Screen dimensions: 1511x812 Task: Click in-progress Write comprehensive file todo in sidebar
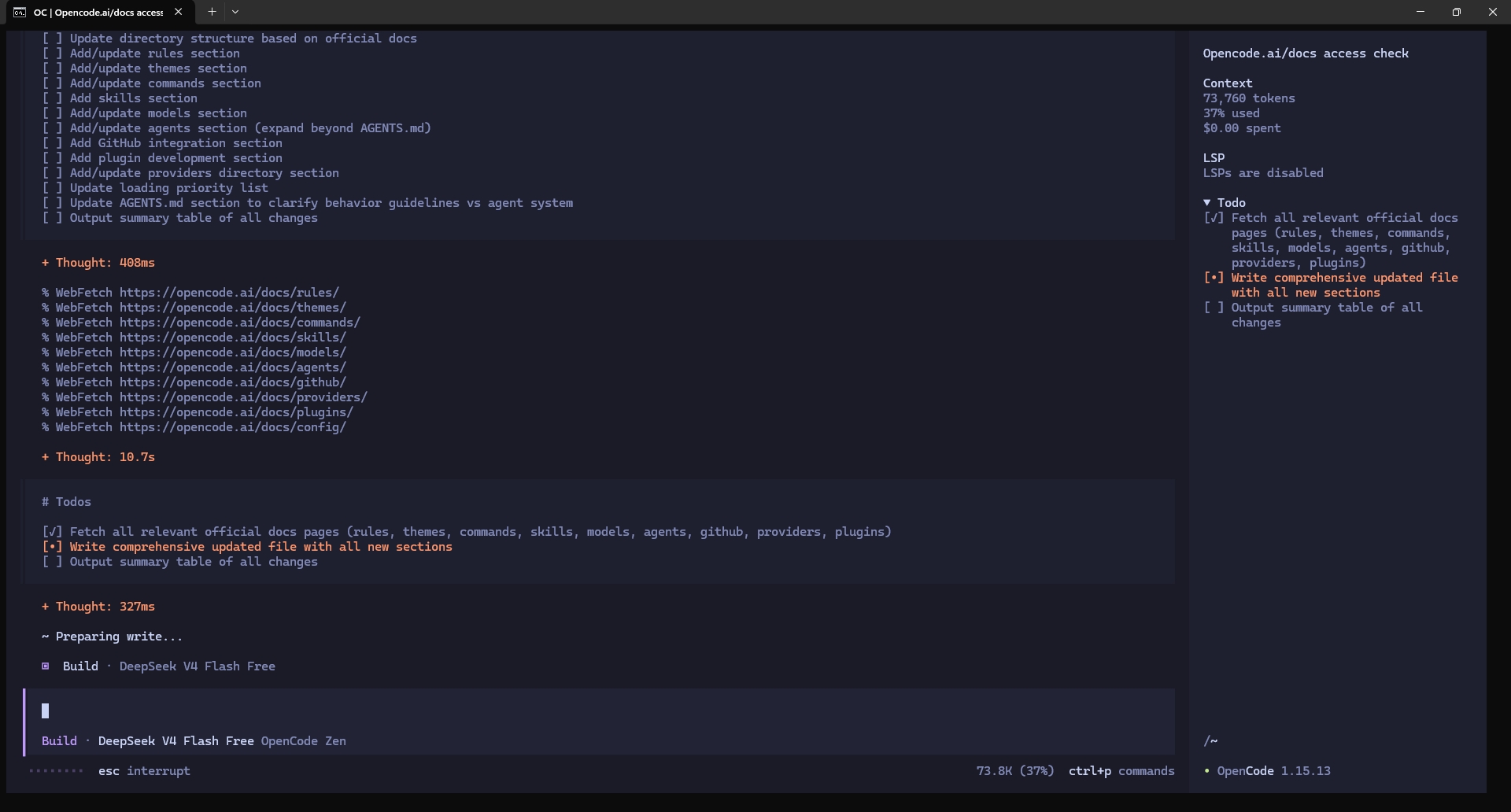tap(1331, 285)
